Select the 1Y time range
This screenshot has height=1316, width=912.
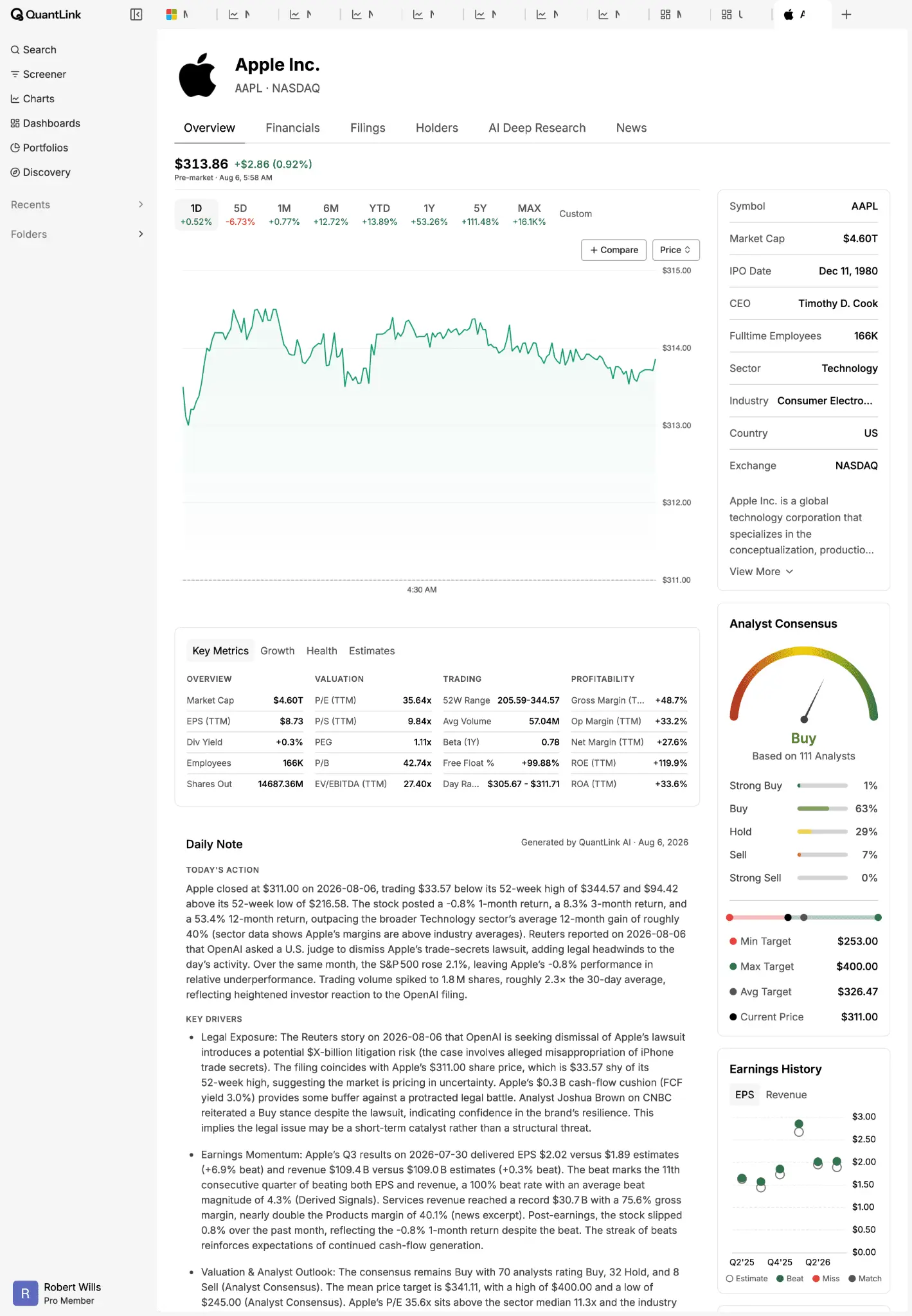coord(429,214)
